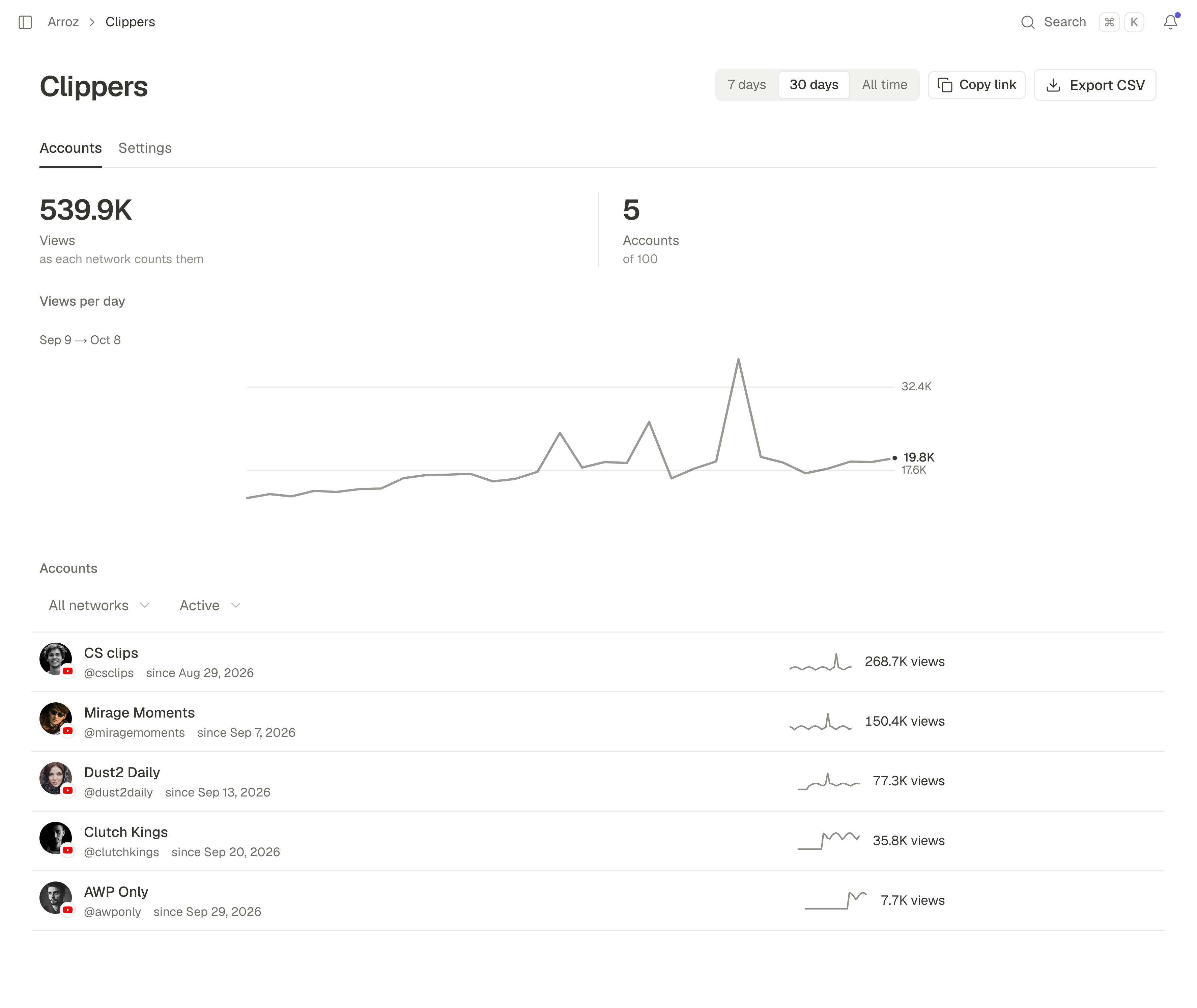The height and width of the screenshot is (1008, 1197).
Task: Click the K key shortcut badge
Action: click(x=1134, y=22)
